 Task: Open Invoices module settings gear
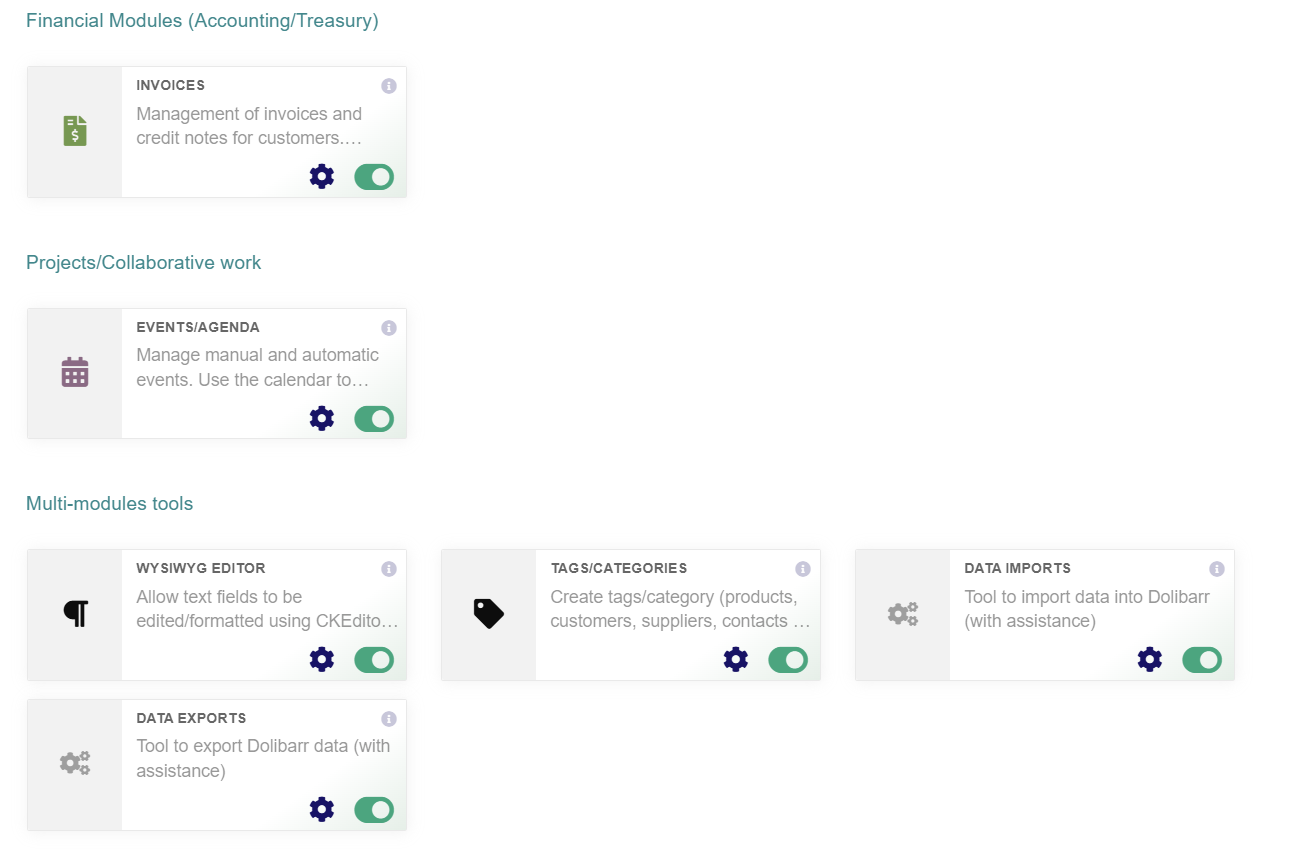coord(322,177)
